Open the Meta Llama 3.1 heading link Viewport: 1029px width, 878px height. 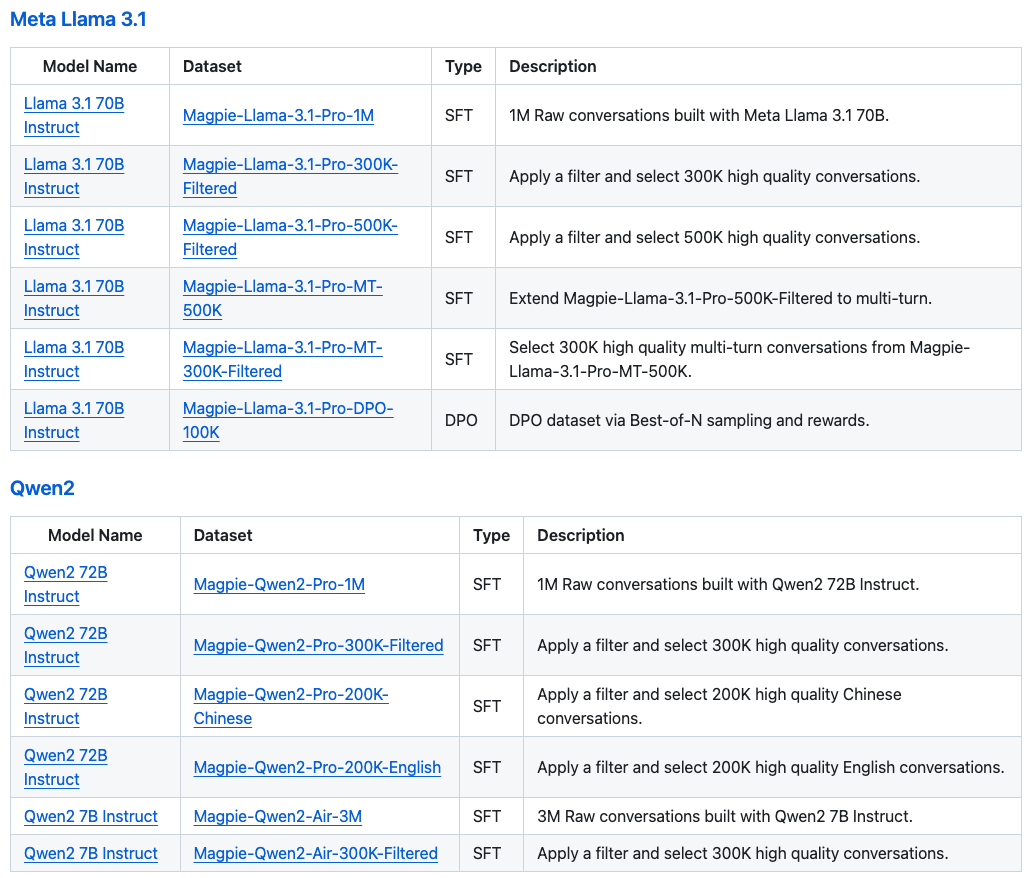(78, 19)
